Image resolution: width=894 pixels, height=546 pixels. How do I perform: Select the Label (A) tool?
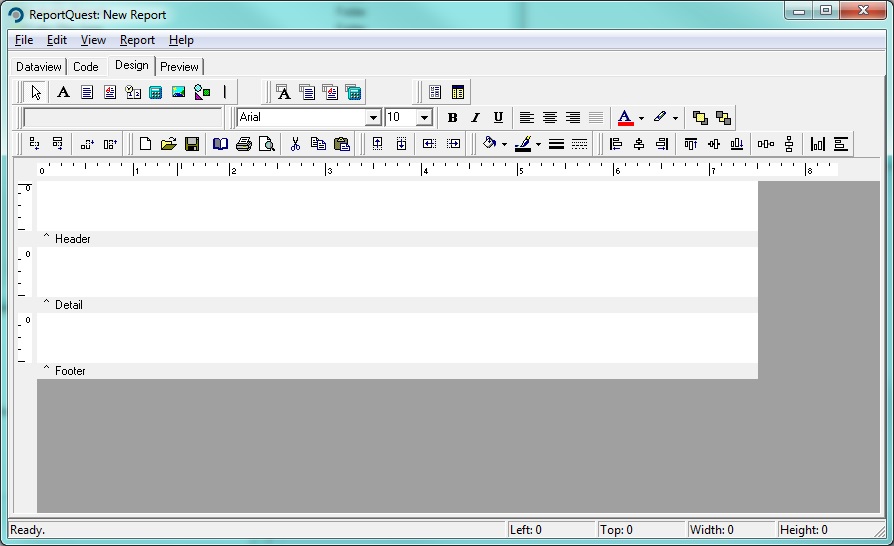[x=63, y=92]
